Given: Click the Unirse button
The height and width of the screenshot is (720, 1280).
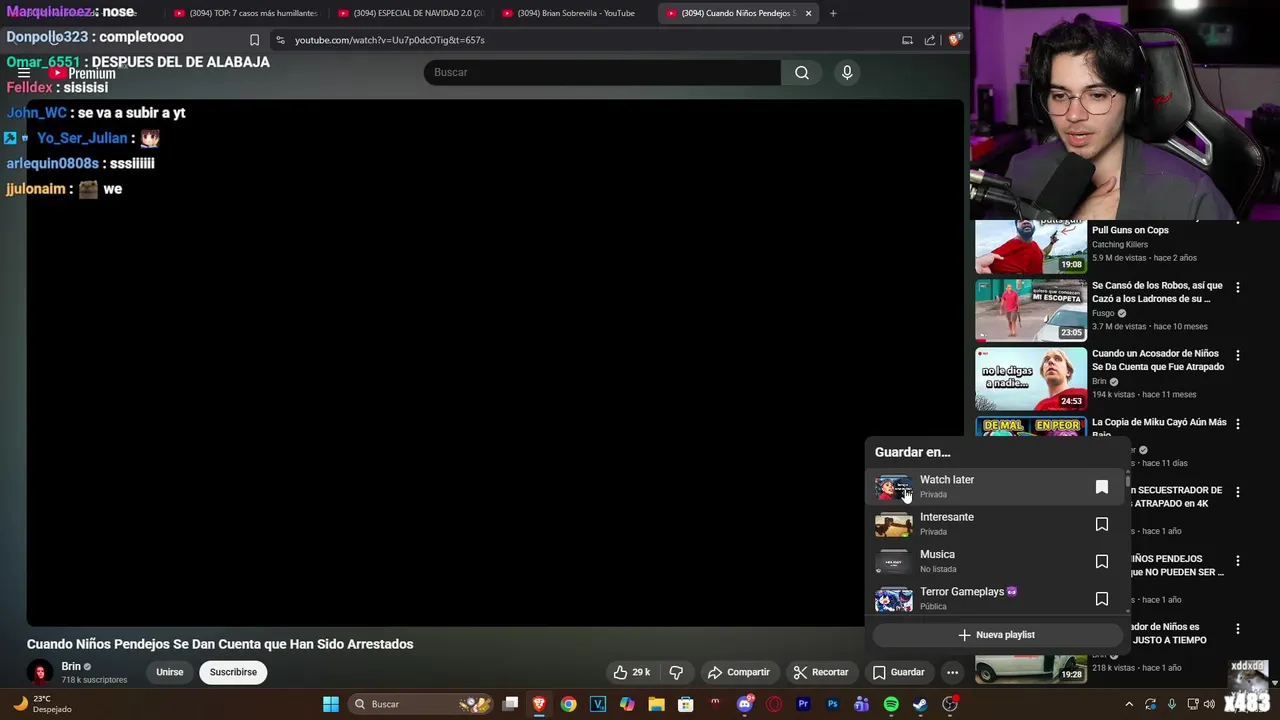Looking at the screenshot, I should (x=170, y=672).
